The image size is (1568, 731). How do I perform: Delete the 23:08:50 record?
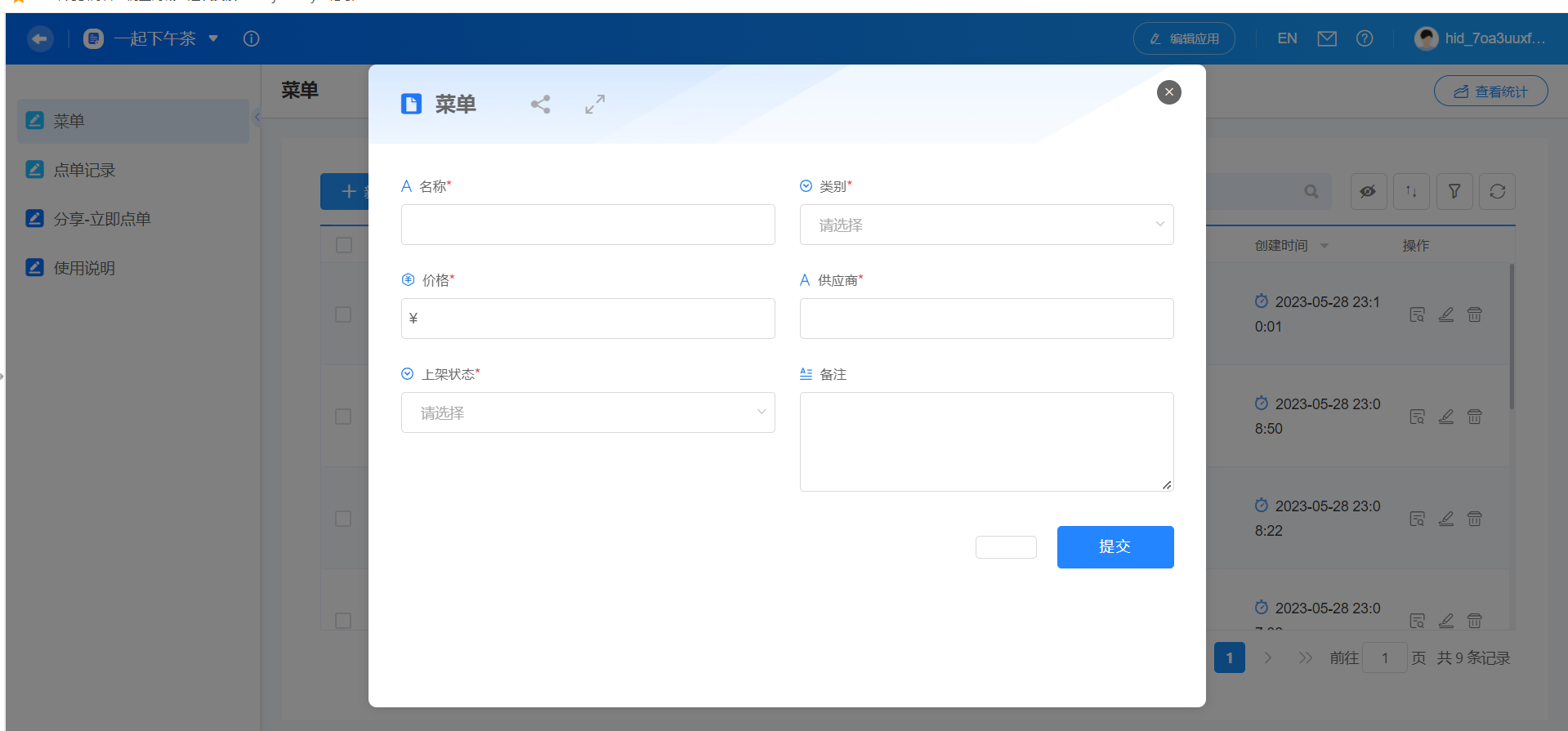click(1475, 417)
